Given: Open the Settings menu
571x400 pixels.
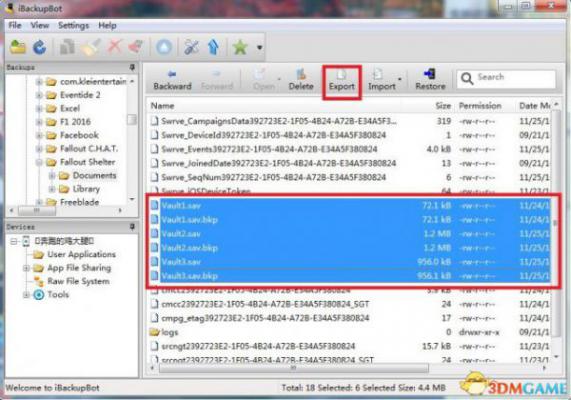Looking at the screenshot, I should pyautogui.click(x=74, y=25).
